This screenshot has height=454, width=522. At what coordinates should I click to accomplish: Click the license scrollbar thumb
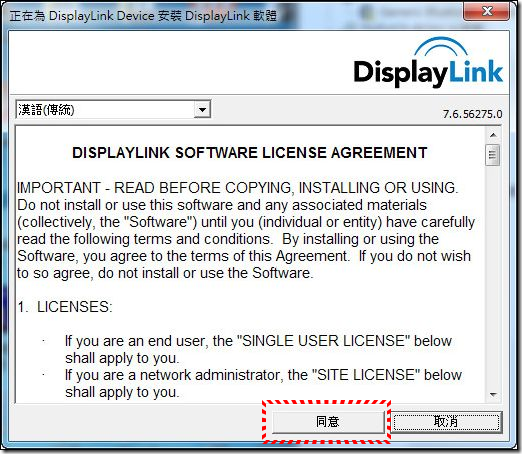(492, 155)
